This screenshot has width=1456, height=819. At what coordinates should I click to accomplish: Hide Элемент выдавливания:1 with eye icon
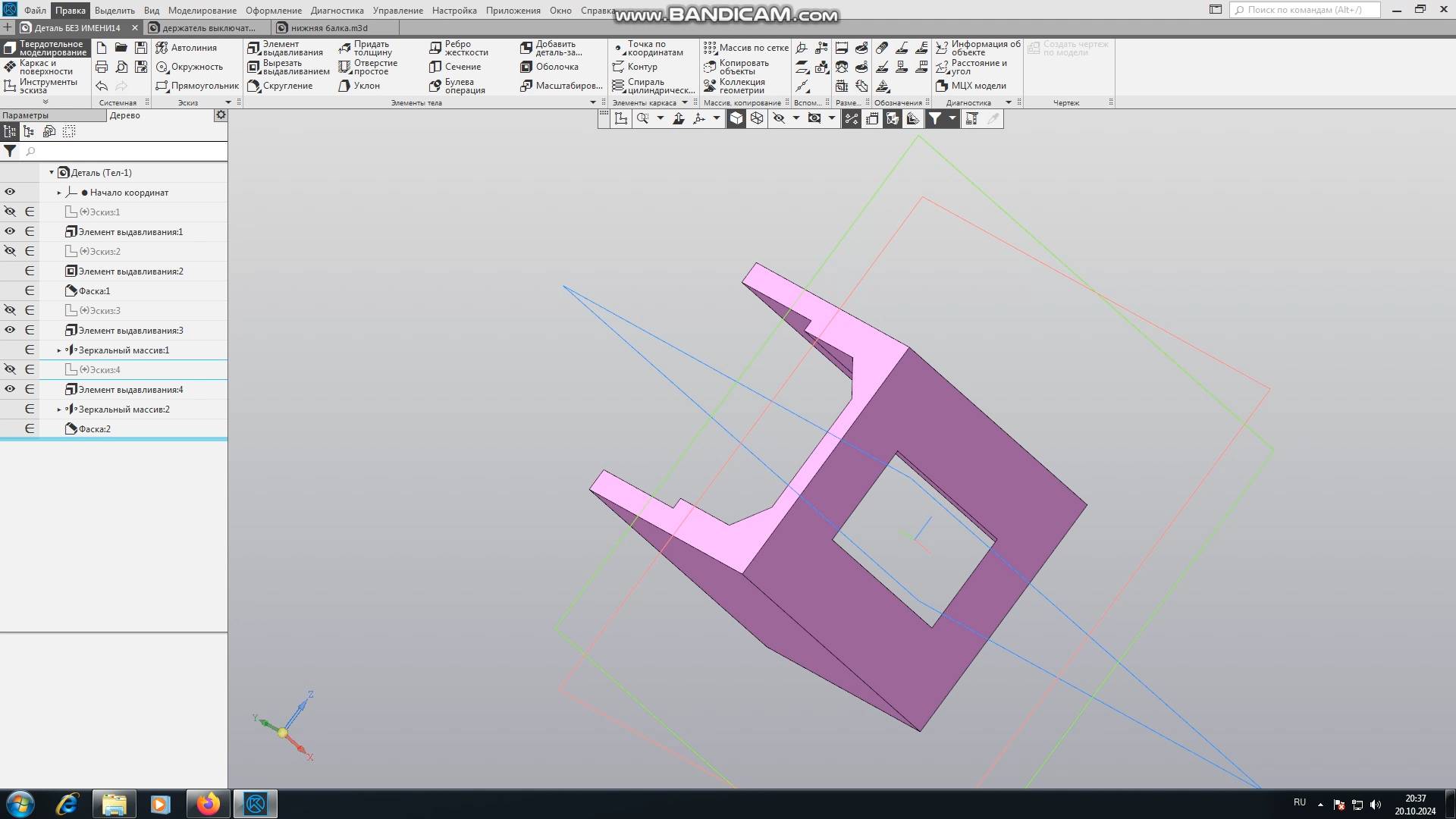[10, 231]
